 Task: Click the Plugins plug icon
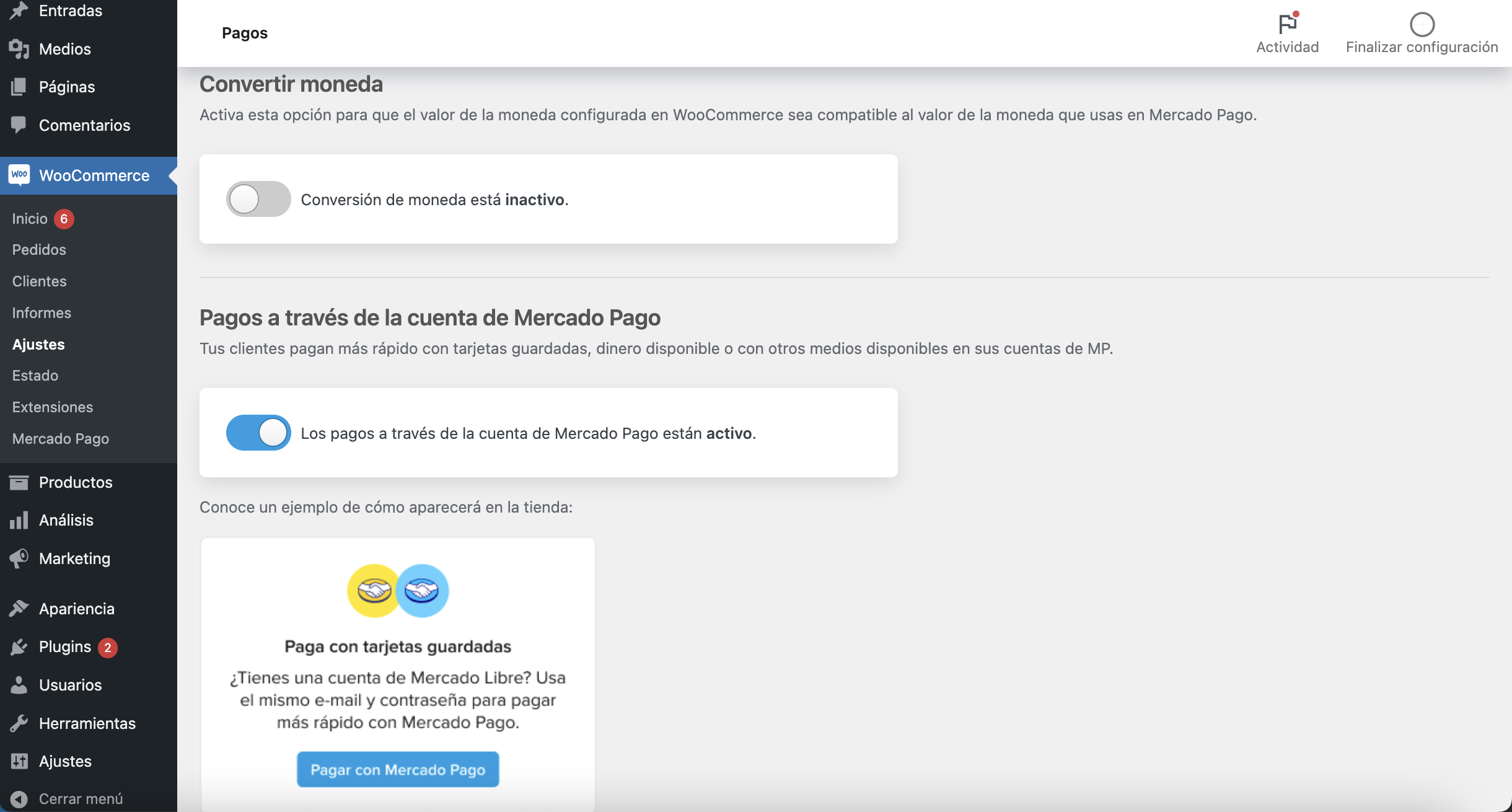pos(19,647)
